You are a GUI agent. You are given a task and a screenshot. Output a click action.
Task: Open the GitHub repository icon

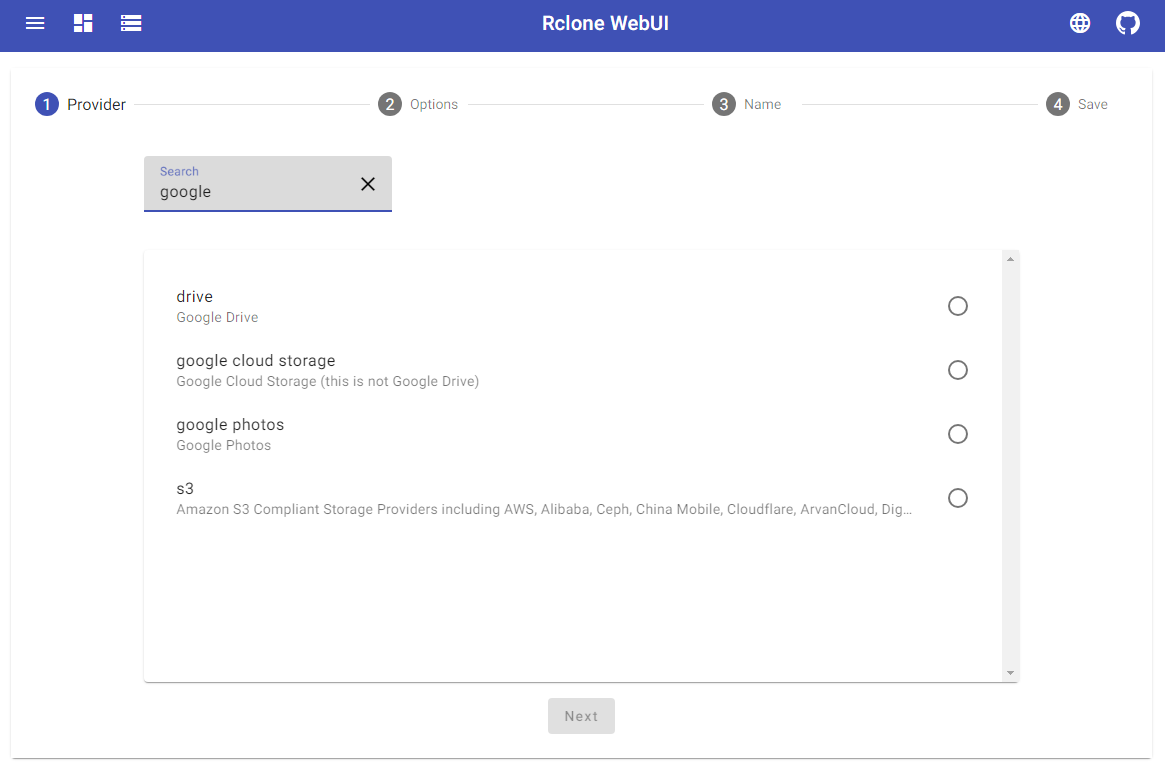pyautogui.click(x=1128, y=23)
